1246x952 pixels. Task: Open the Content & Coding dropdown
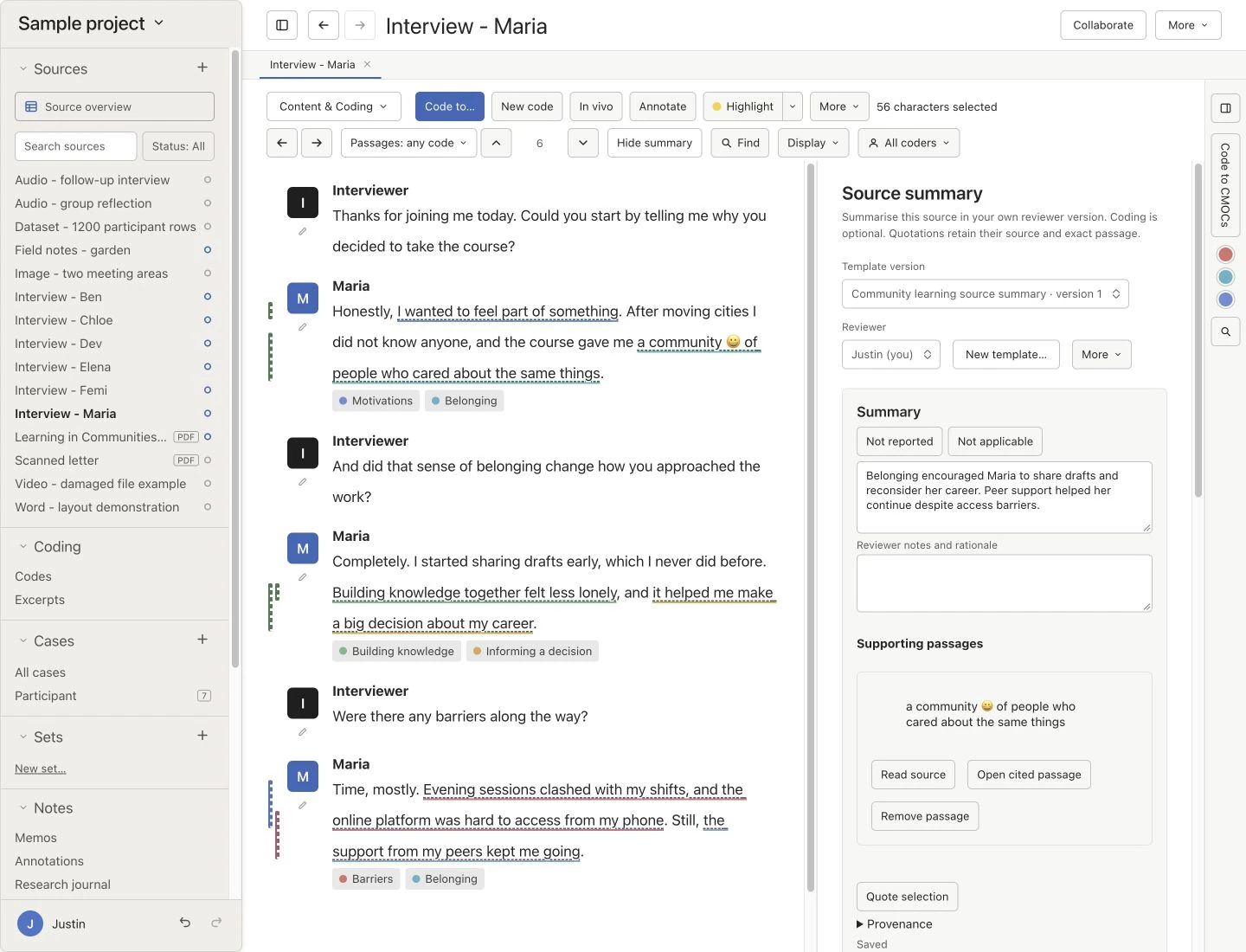pyautogui.click(x=334, y=106)
